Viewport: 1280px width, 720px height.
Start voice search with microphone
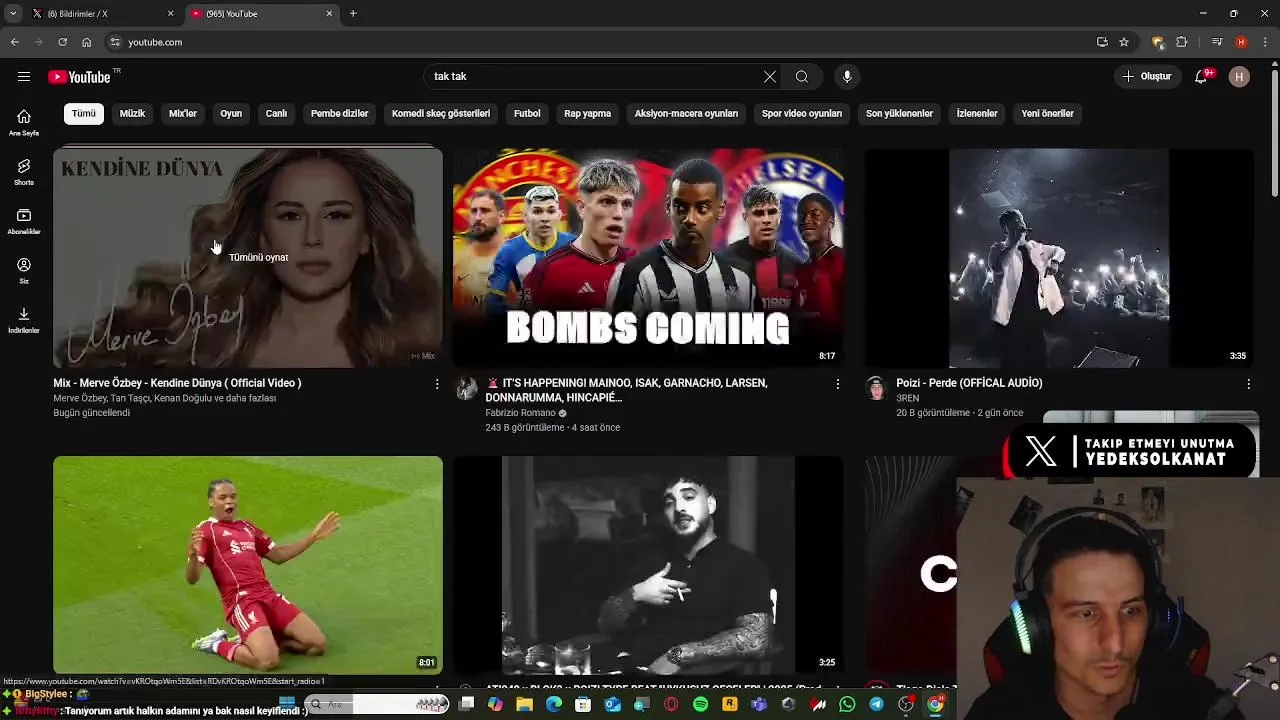pos(847,76)
